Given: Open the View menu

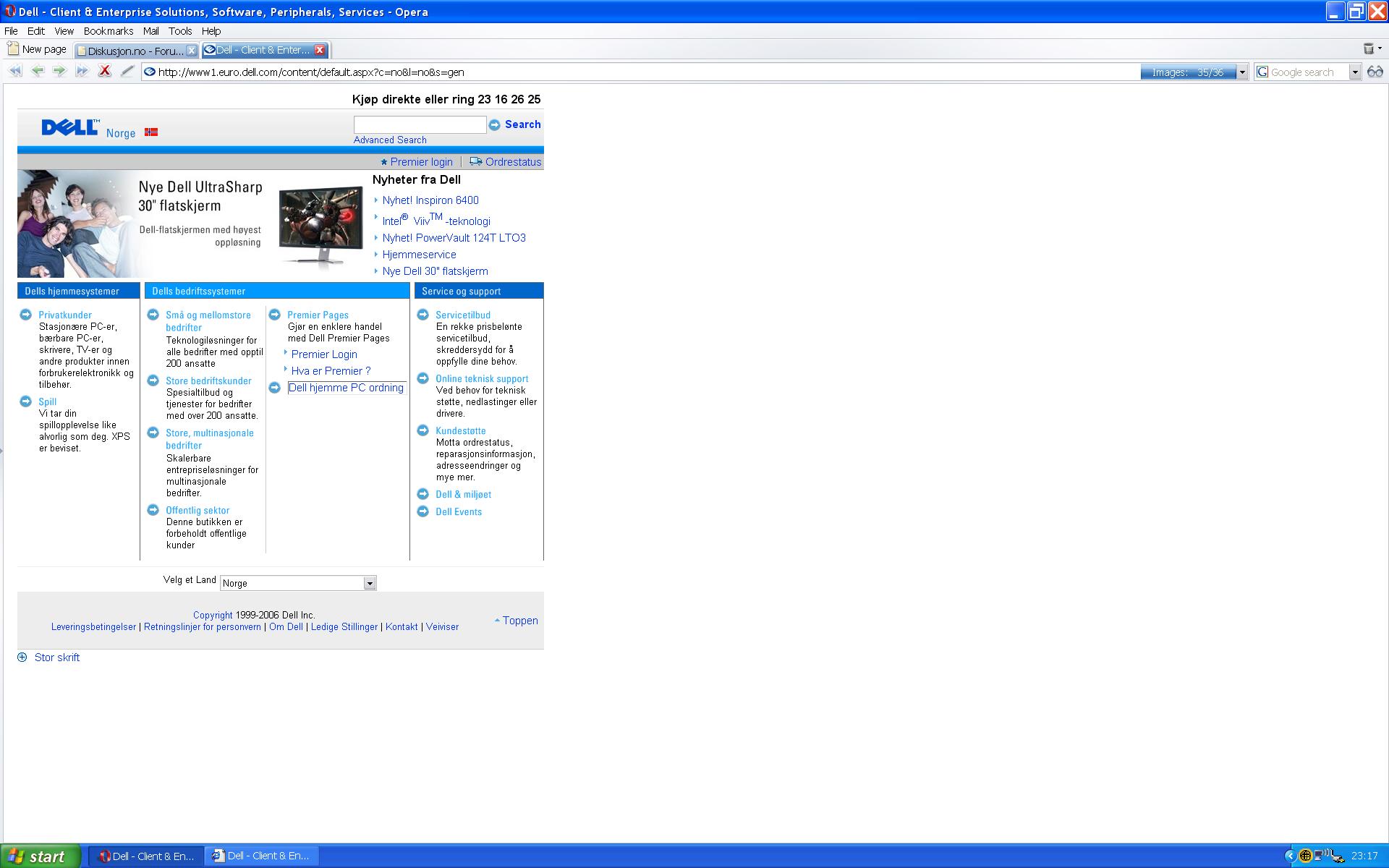Looking at the screenshot, I should (x=64, y=31).
